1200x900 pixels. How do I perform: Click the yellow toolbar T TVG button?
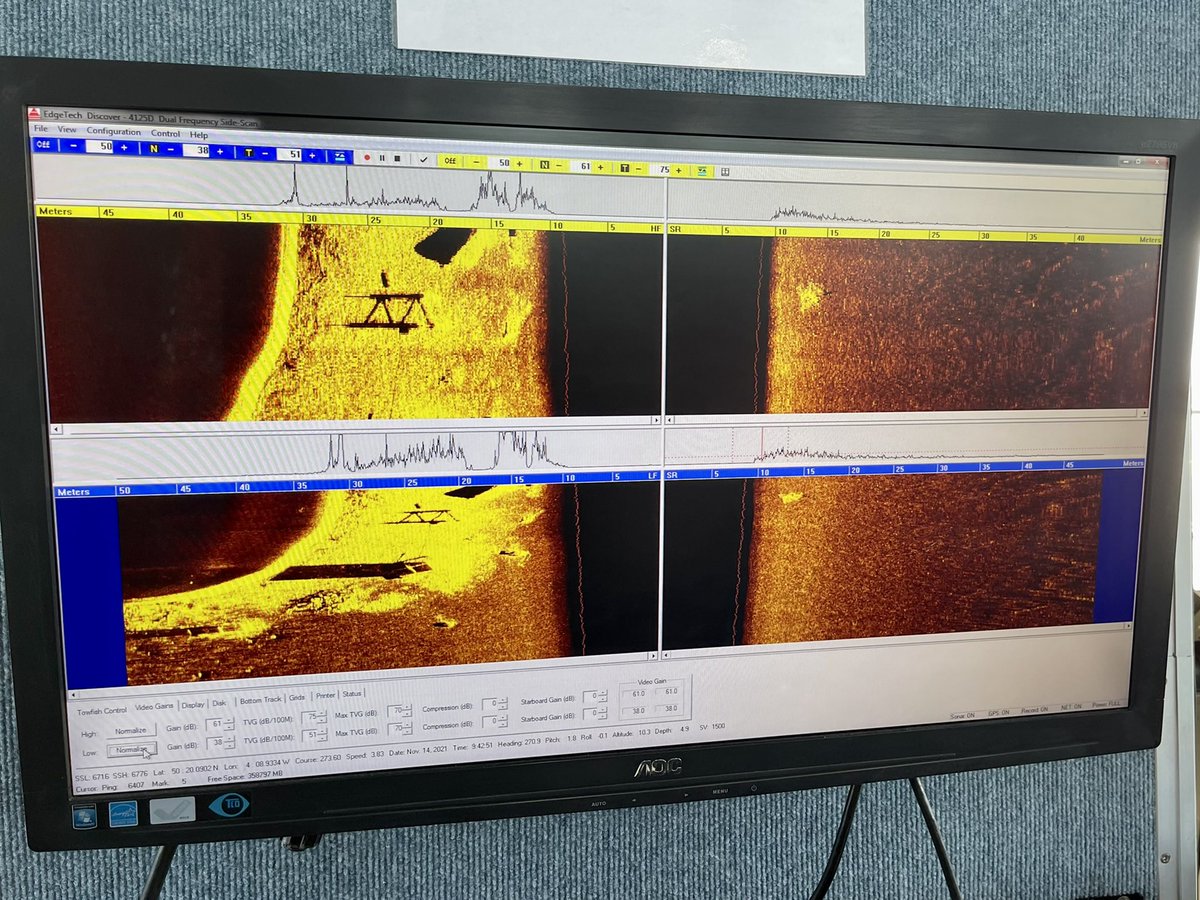point(625,168)
